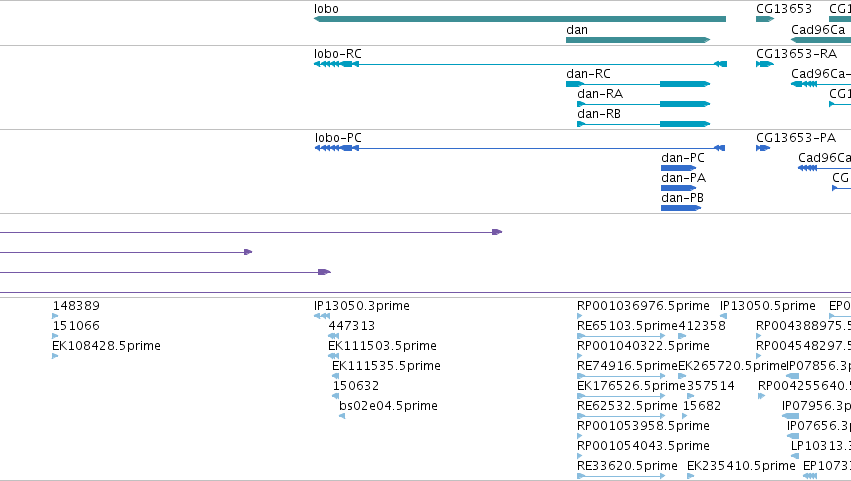Select the RP001036976.5prime EST label
The height and width of the screenshot is (481, 851).
(x=643, y=306)
